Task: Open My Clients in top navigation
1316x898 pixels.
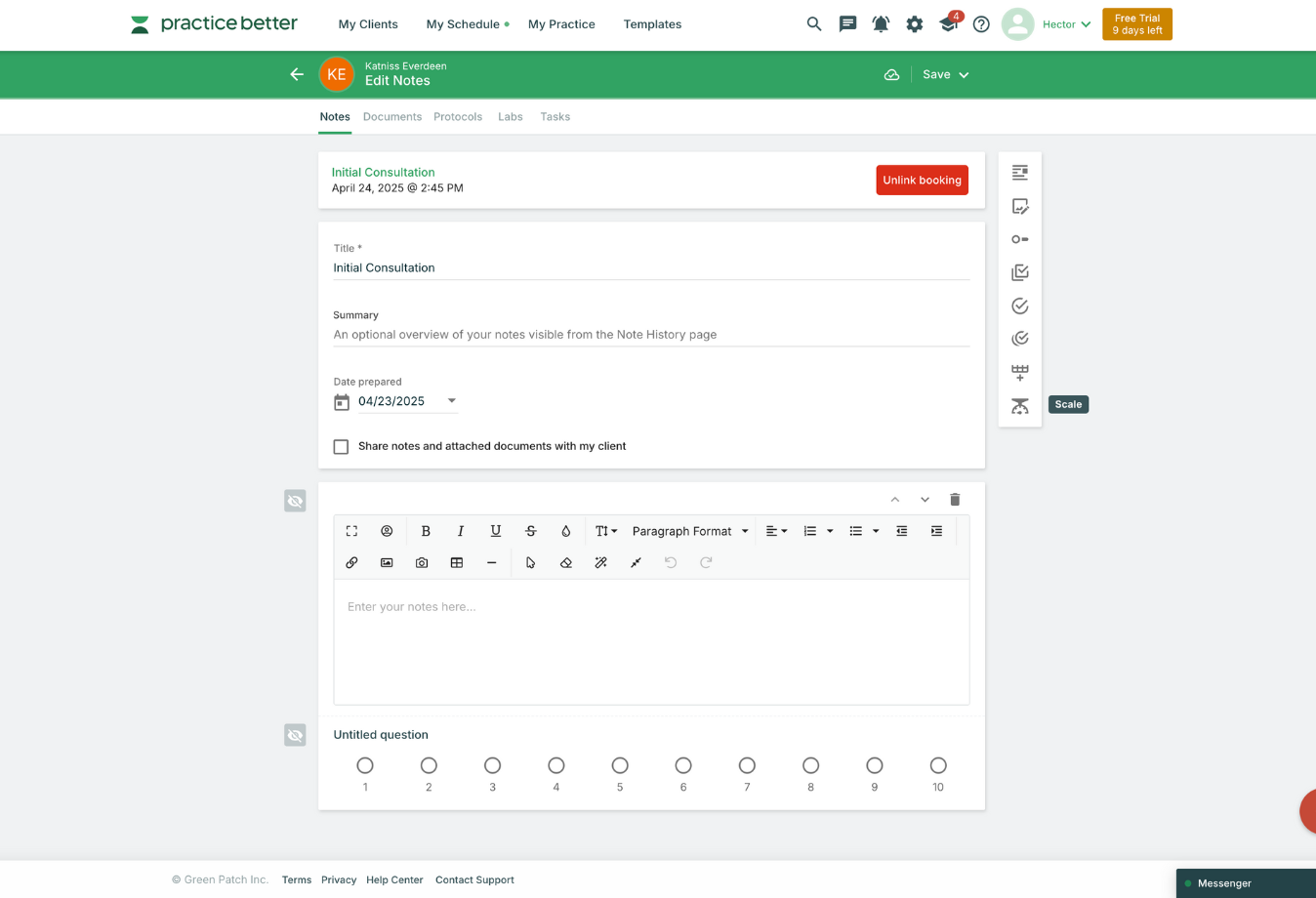Action: 368,24
